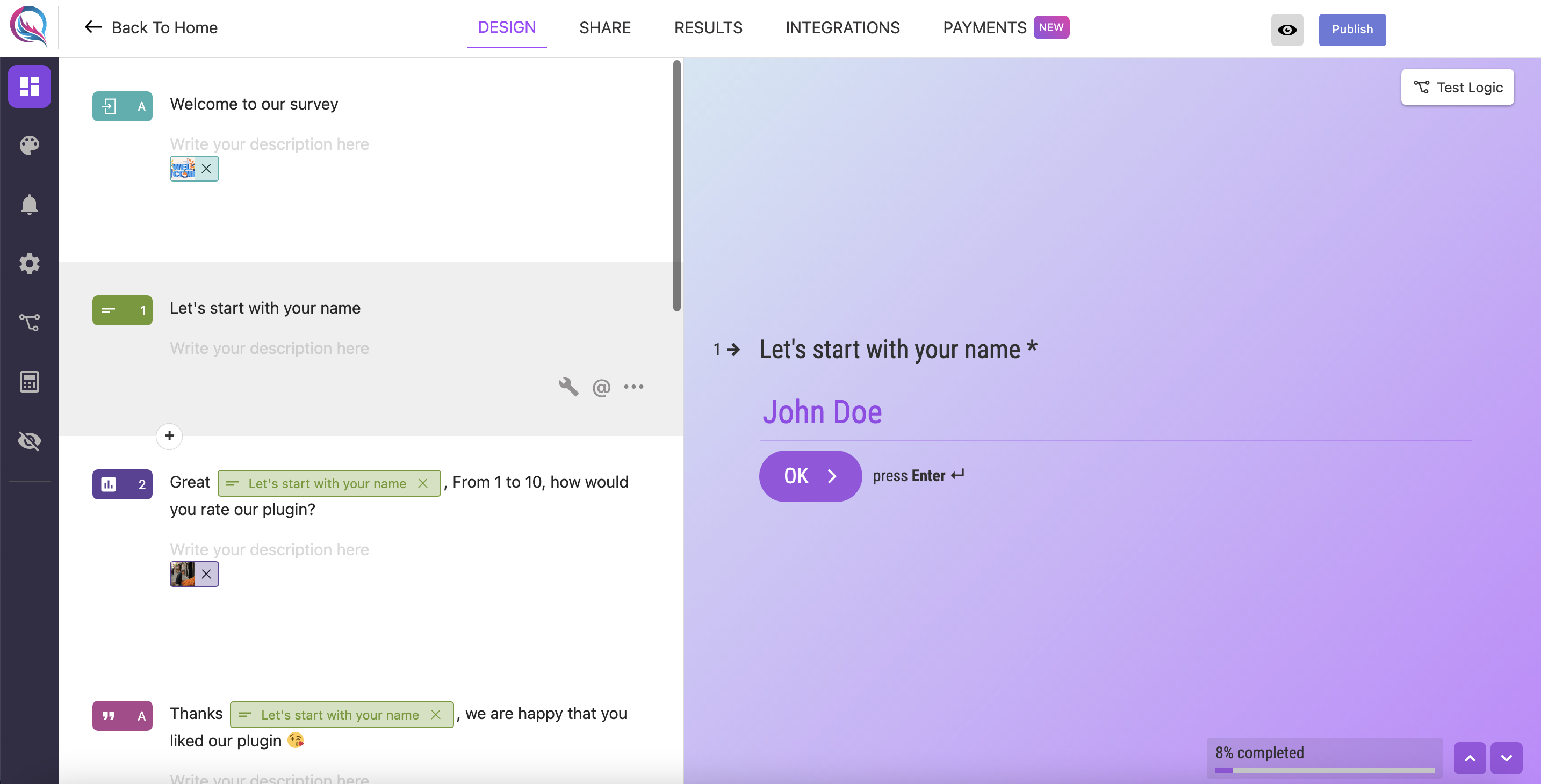Click the bell/notifications icon in sidebar
The image size is (1541, 784).
pos(29,205)
